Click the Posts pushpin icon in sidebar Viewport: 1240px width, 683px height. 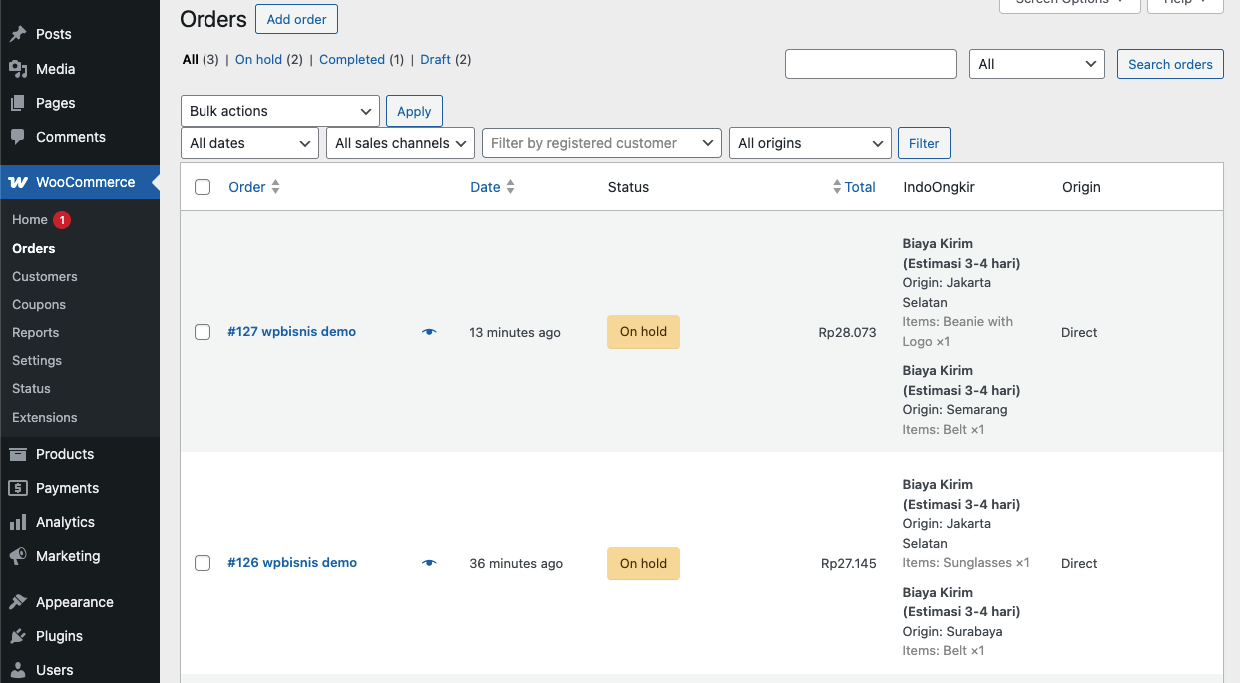(x=18, y=34)
